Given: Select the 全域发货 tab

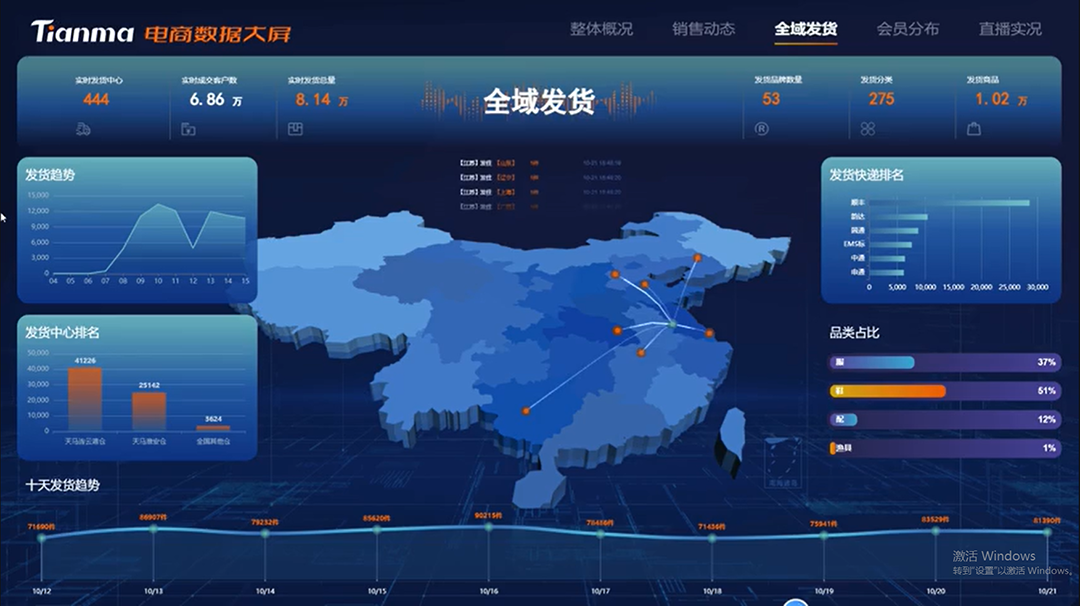Looking at the screenshot, I should 805,29.
